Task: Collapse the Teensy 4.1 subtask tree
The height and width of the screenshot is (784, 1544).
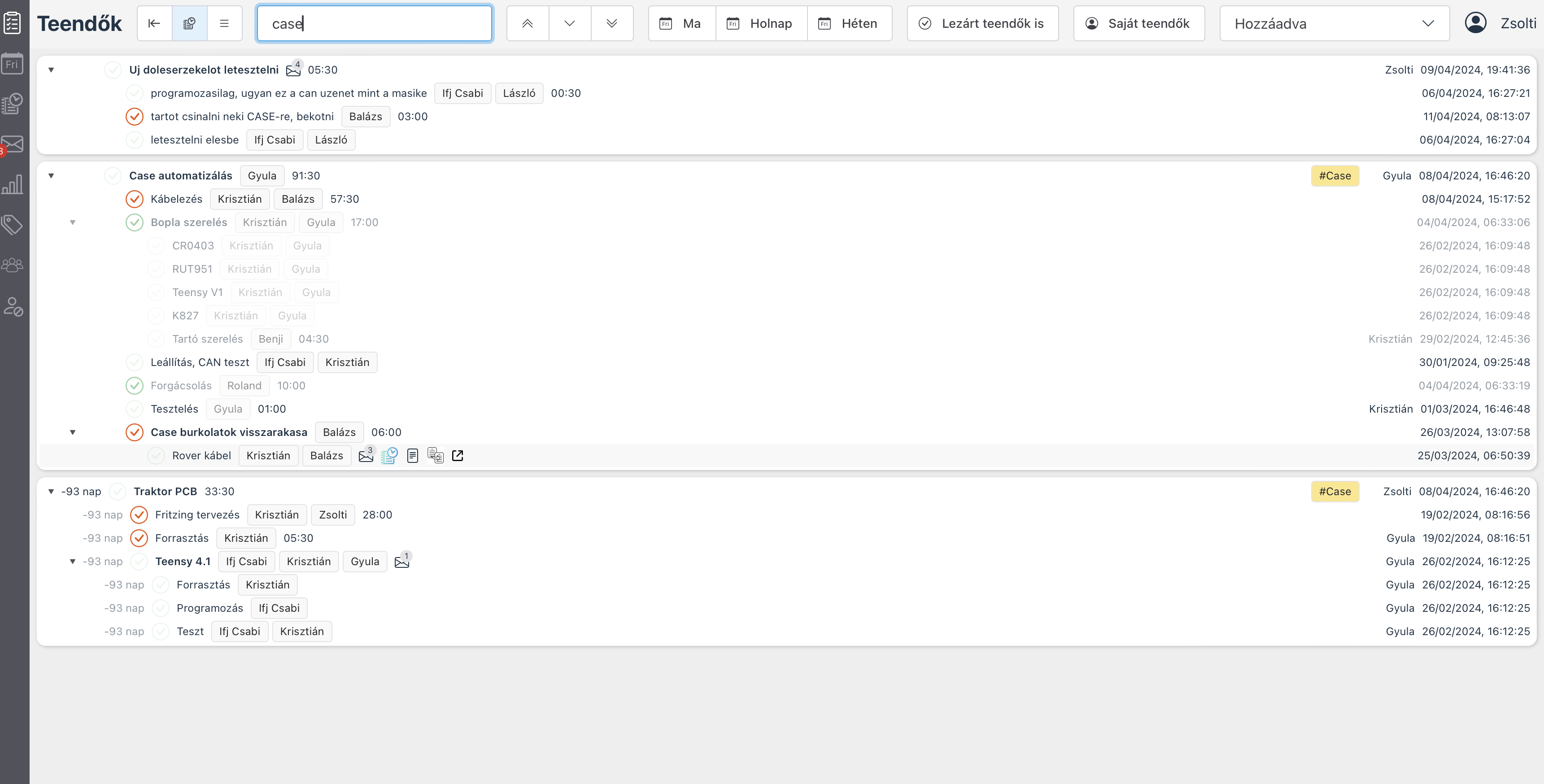Action: [73, 562]
